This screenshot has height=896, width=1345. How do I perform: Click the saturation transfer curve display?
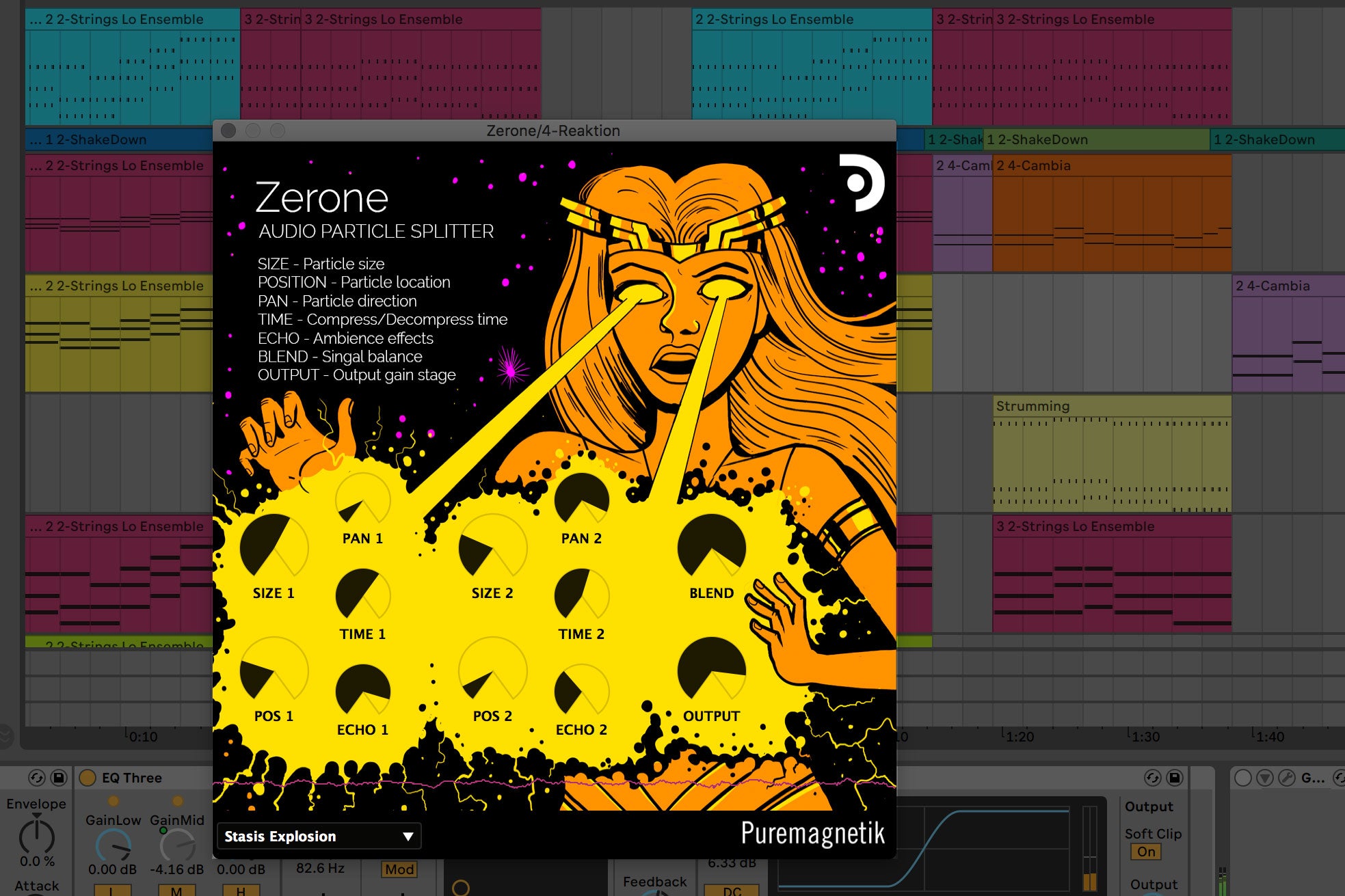[924, 847]
